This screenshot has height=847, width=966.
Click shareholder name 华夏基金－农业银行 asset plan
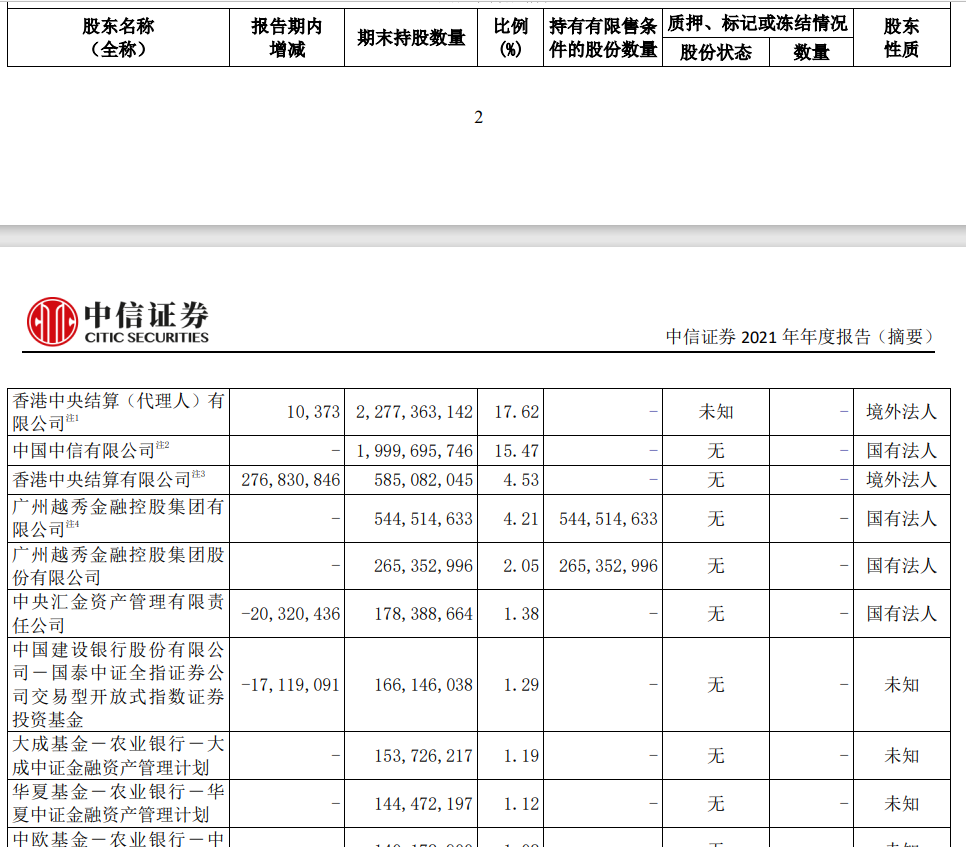[x=118, y=803]
